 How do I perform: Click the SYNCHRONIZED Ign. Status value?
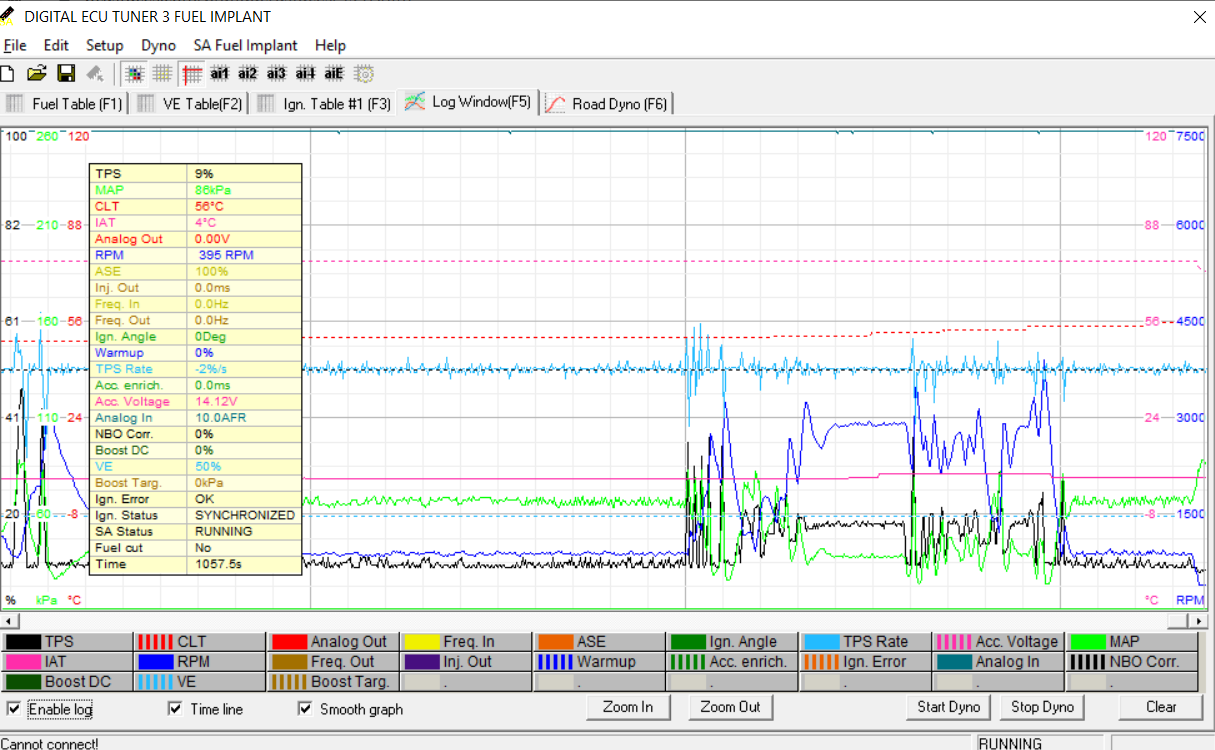(x=245, y=515)
